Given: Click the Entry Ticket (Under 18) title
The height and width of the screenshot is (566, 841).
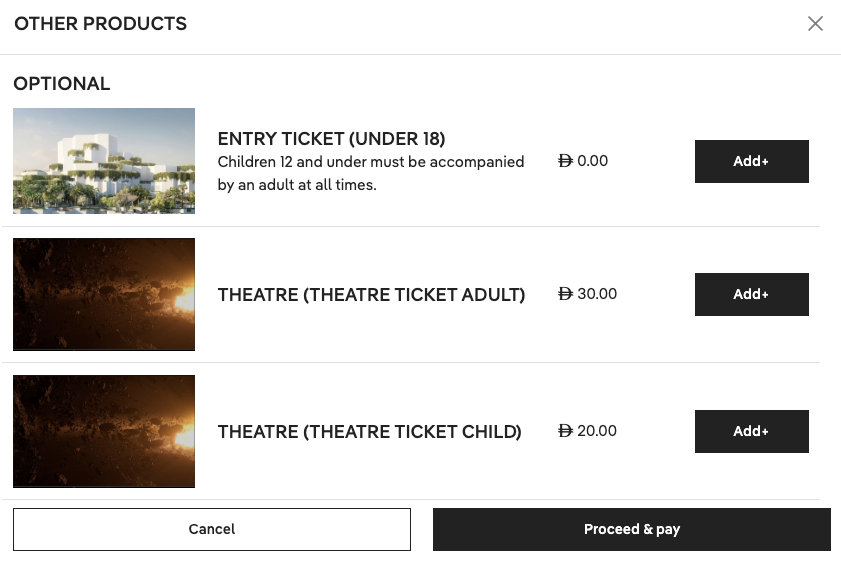Looking at the screenshot, I should pos(331,139).
